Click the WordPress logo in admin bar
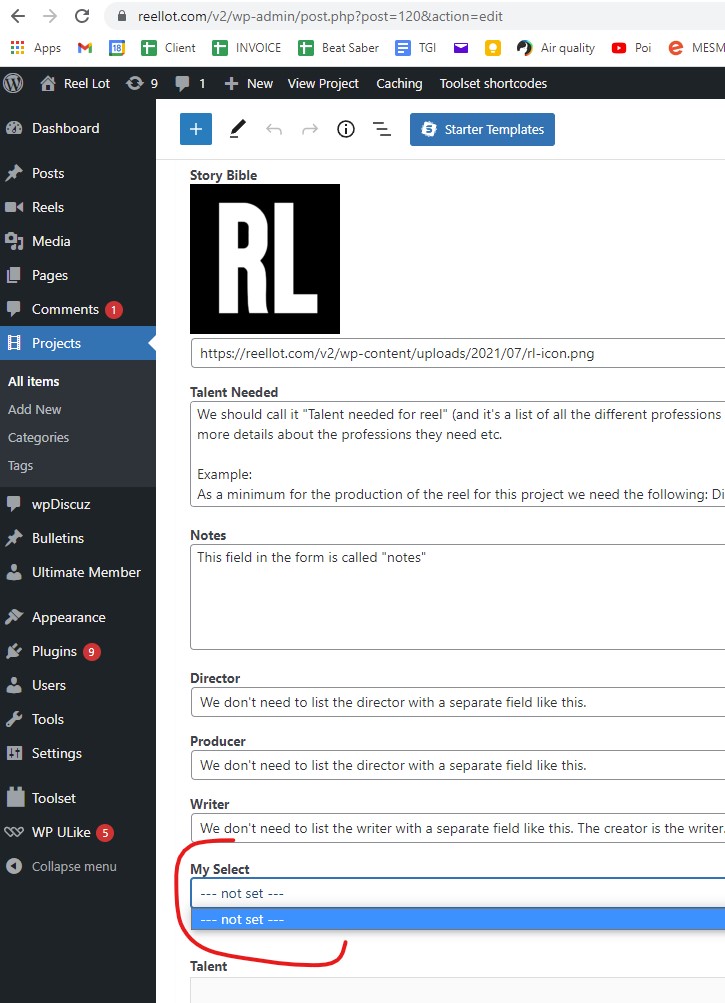The image size is (725, 1003). tap(13, 83)
